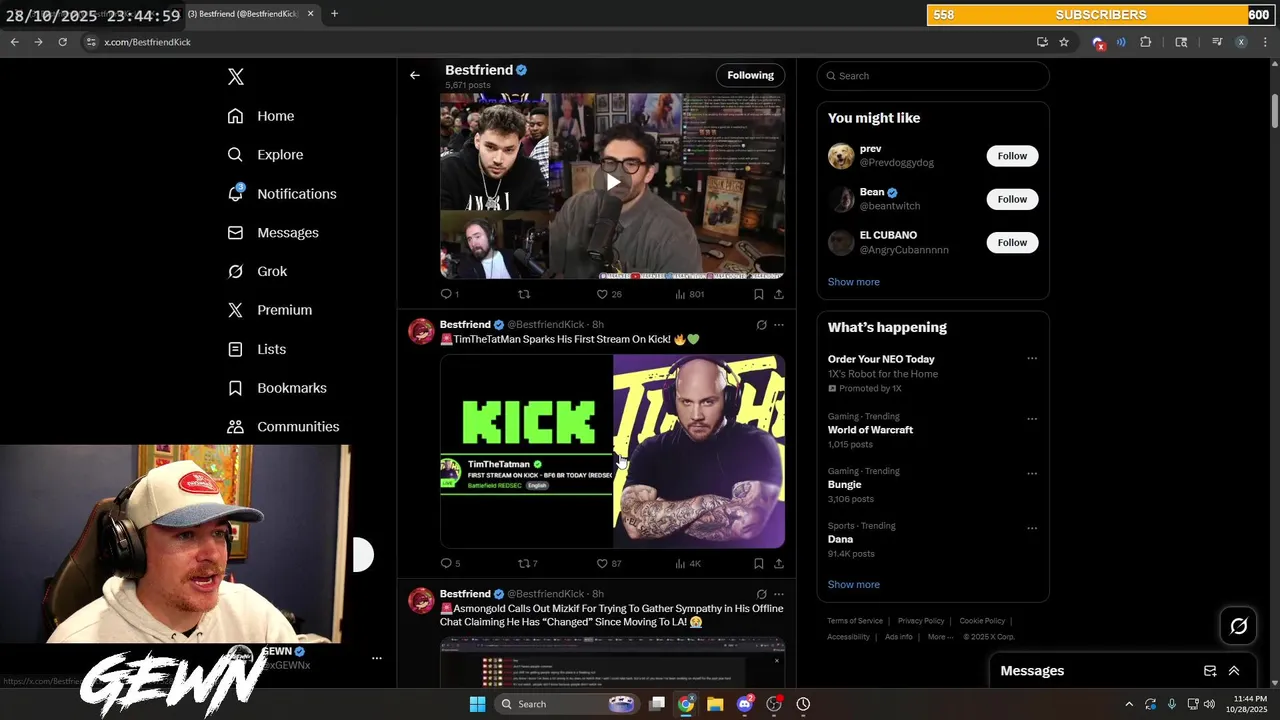The image size is (1280, 720).
Task: Open Communities in the sidebar
Action: pyautogui.click(x=283, y=427)
